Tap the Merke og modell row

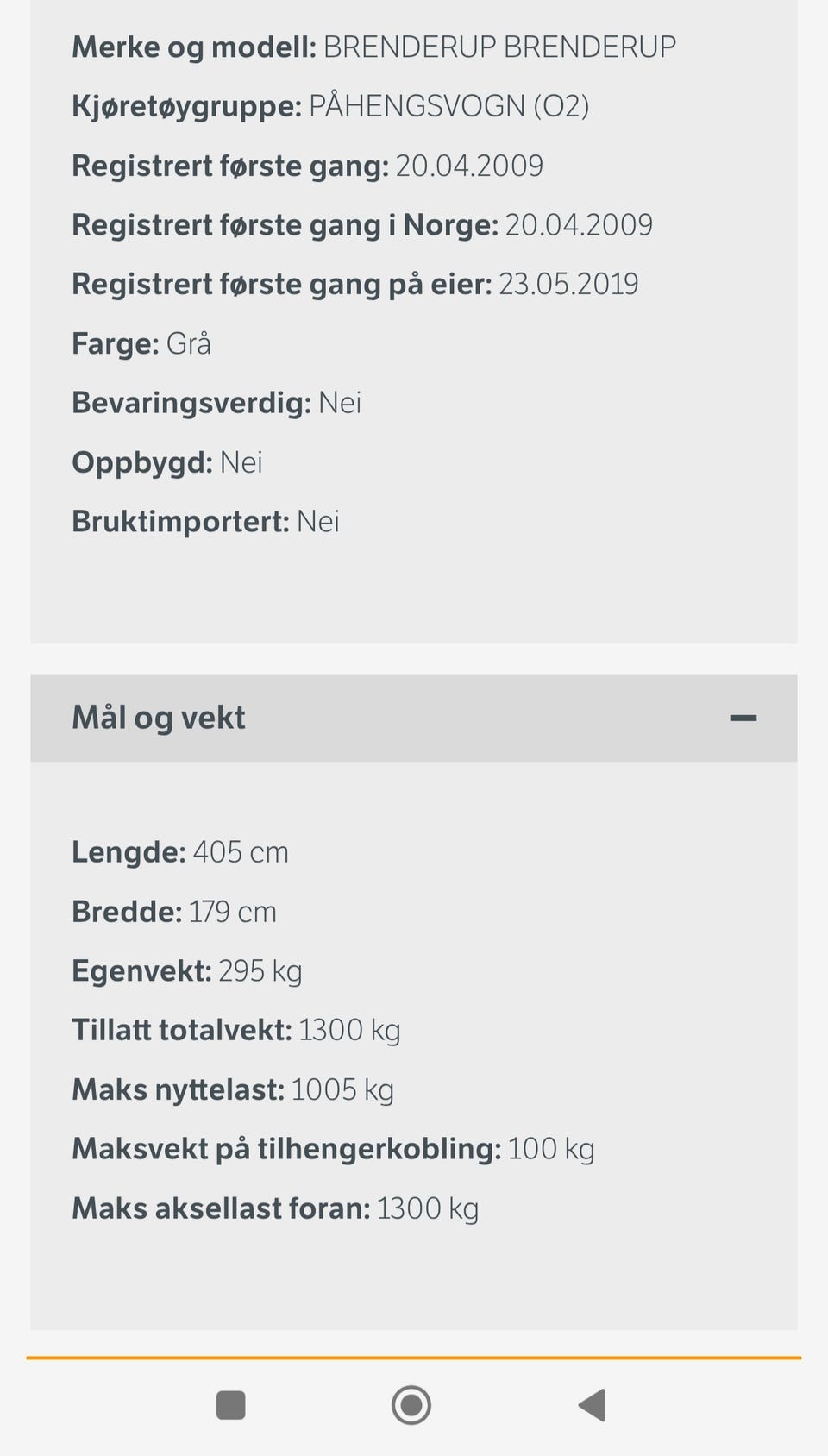click(x=373, y=47)
